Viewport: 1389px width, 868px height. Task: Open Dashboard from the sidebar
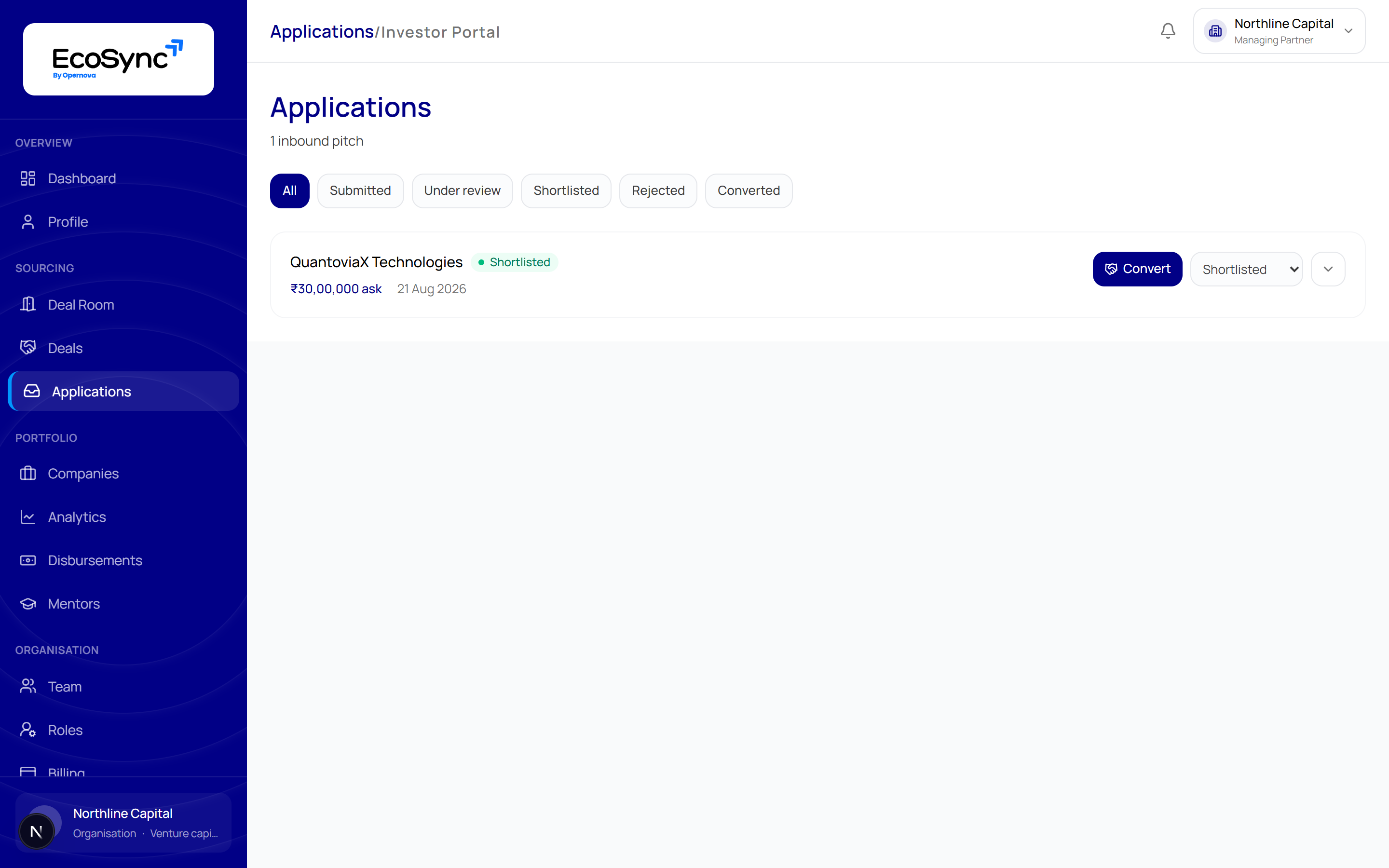[123, 178]
